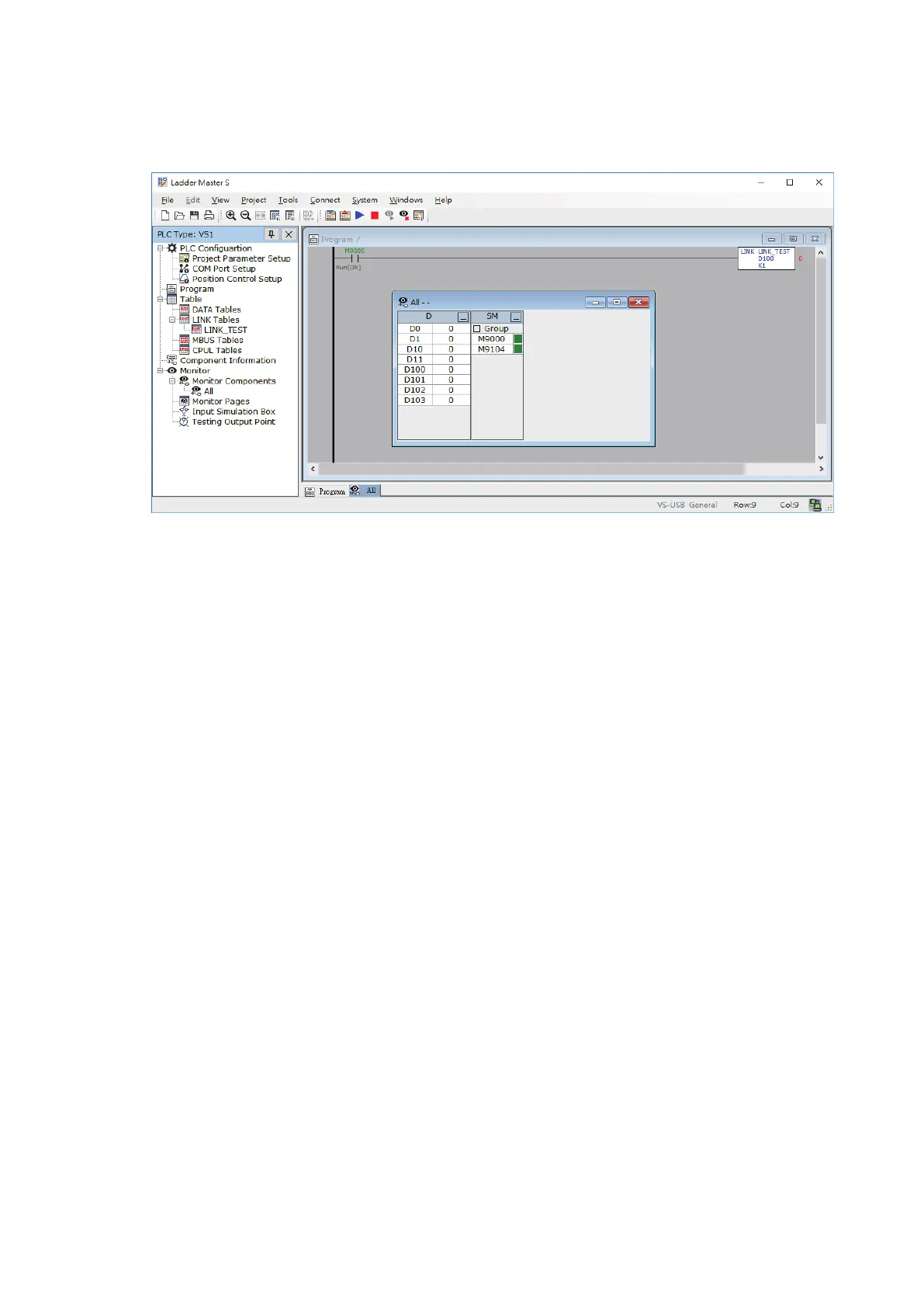This screenshot has height=1307, width=924.
Task: Open the Connect menu
Action: coord(325,200)
